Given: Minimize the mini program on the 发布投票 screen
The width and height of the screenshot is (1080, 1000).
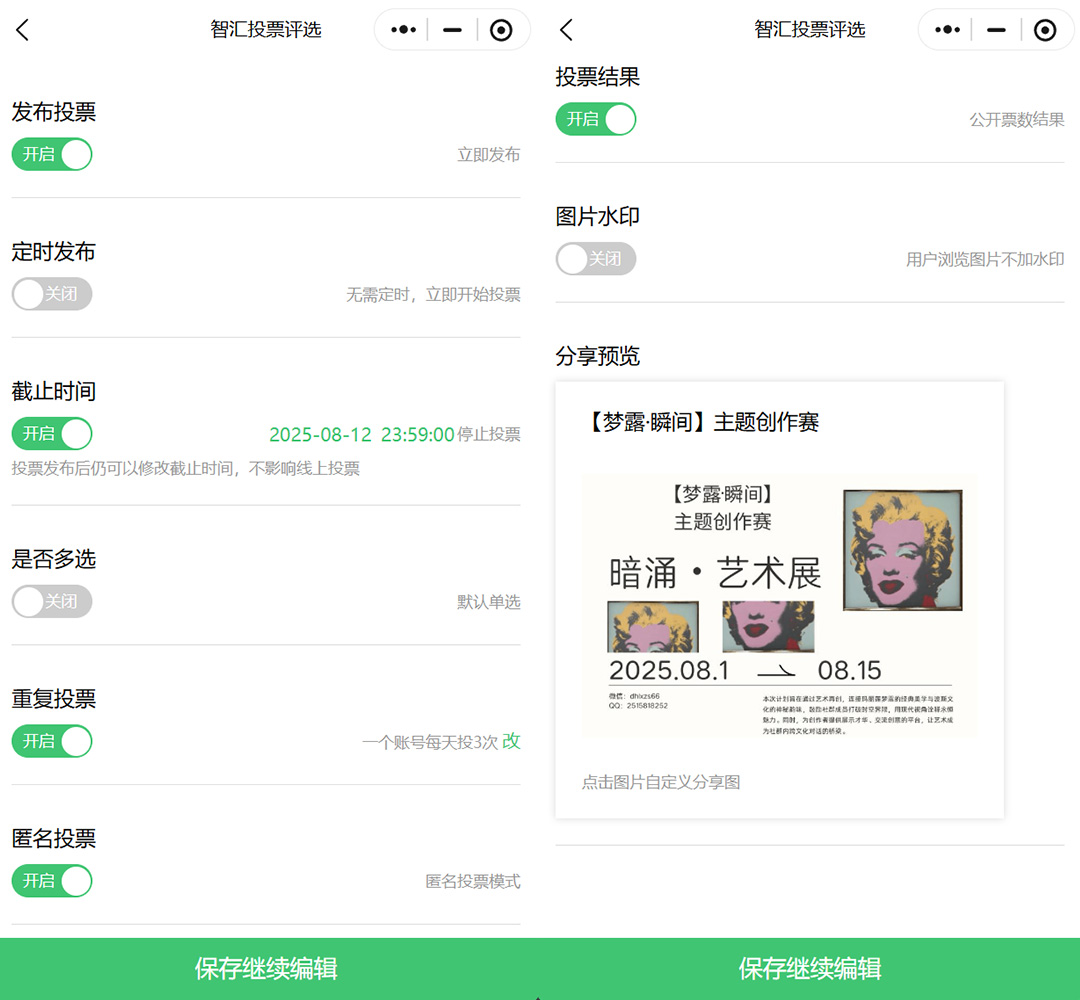Looking at the screenshot, I should (x=452, y=30).
